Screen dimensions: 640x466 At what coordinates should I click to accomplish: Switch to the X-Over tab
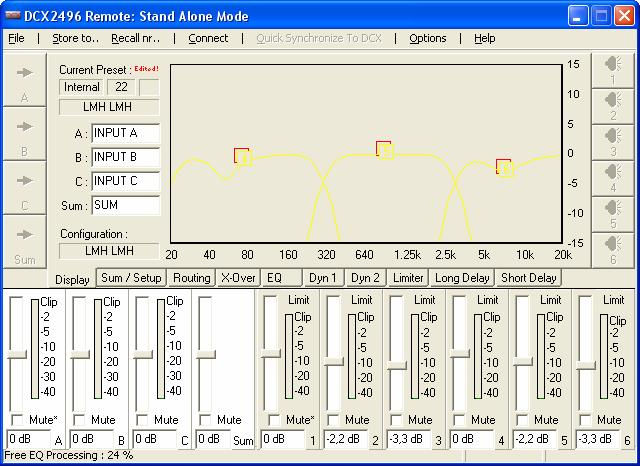pos(238,278)
